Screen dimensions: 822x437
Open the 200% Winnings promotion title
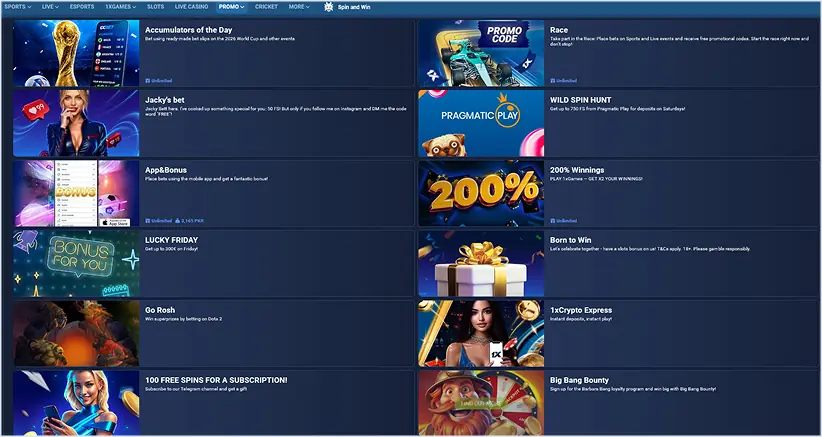(x=577, y=170)
